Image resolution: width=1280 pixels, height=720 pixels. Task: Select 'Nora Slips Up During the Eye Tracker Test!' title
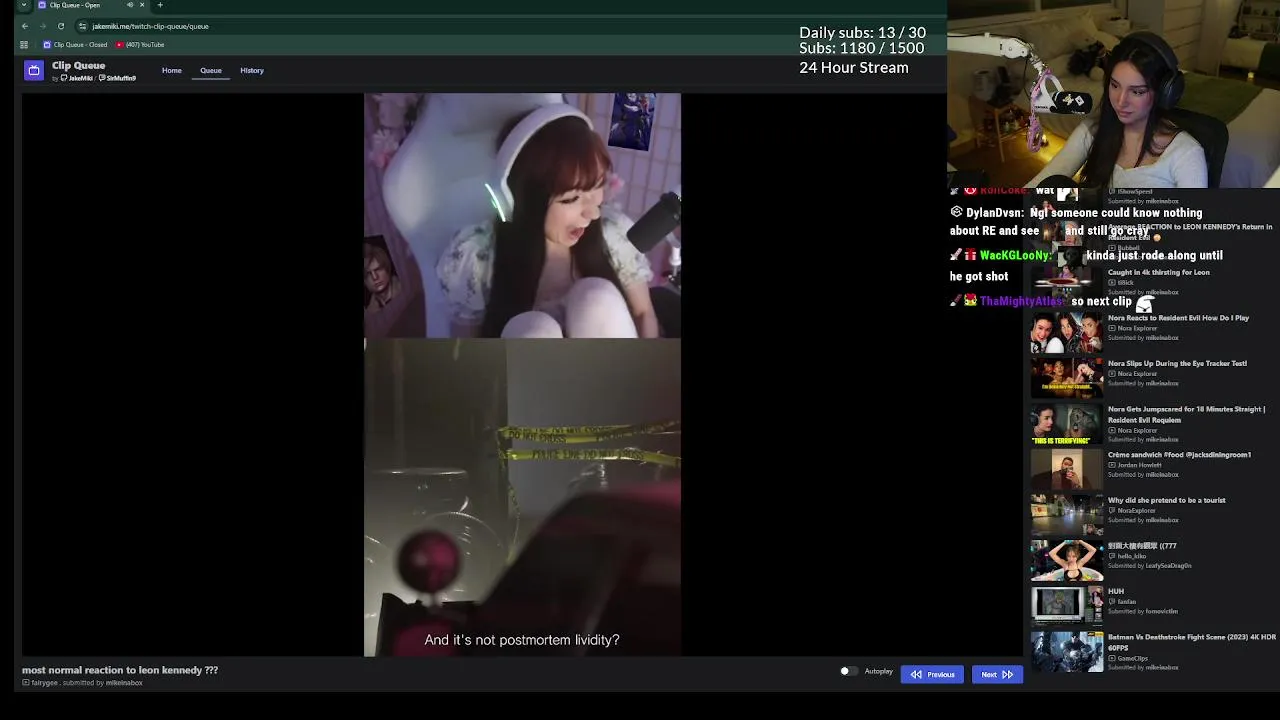pyautogui.click(x=1177, y=364)
